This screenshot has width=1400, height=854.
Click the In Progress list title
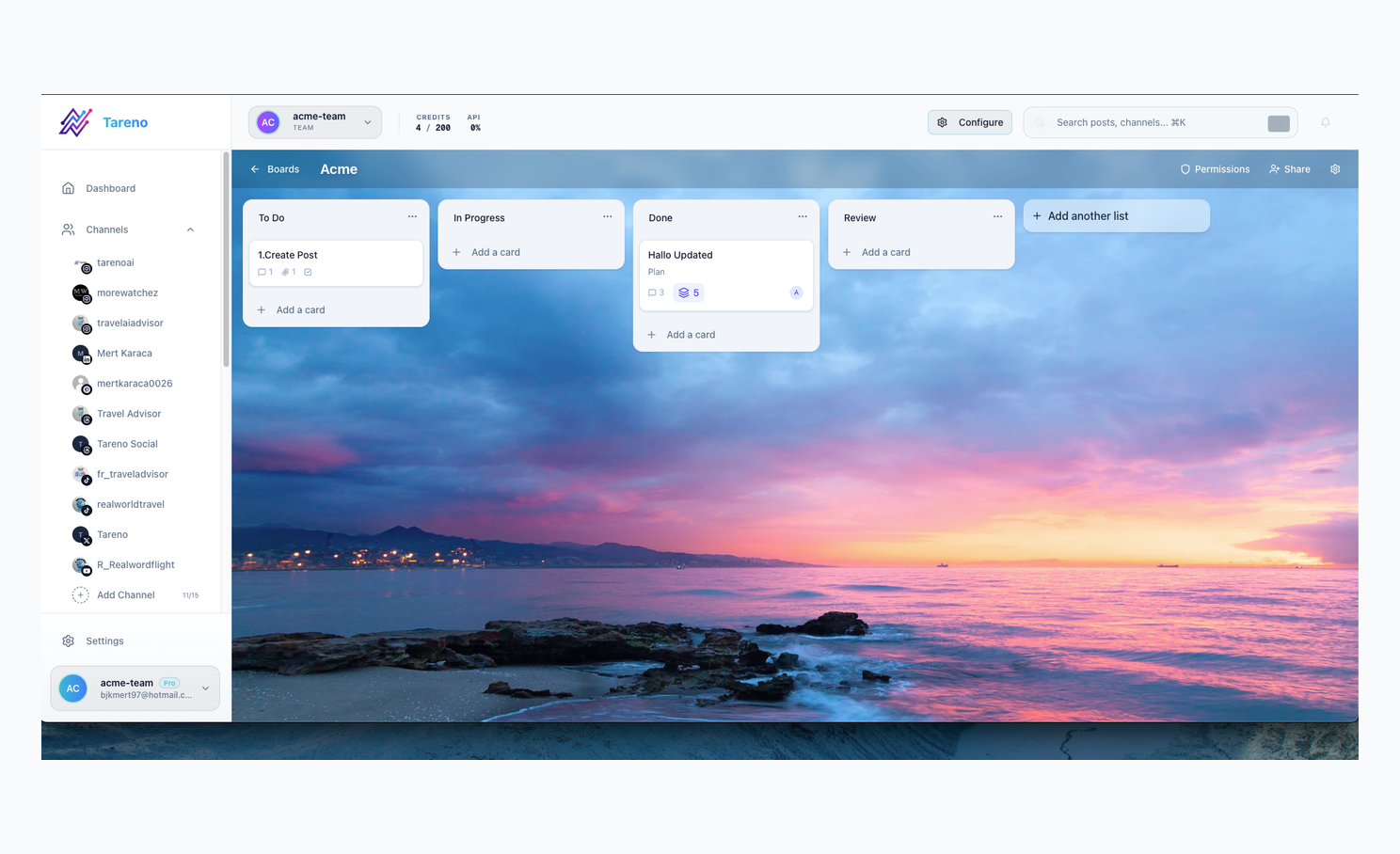tap(479, 218)
